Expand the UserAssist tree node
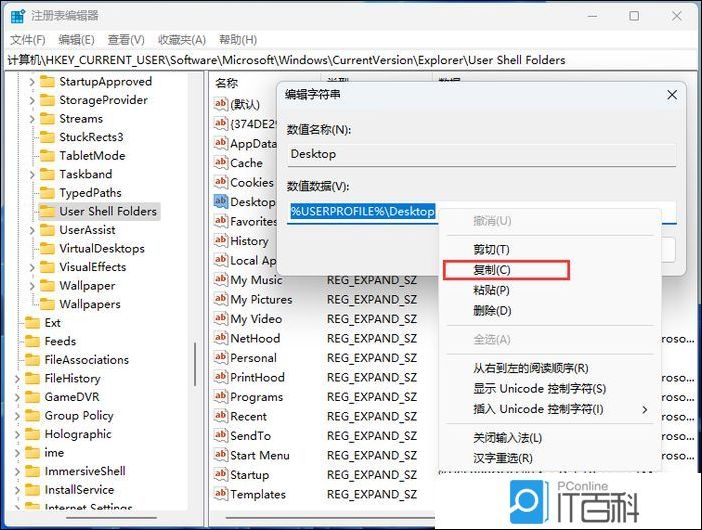 pyautogui.click(x=32, y=231)
